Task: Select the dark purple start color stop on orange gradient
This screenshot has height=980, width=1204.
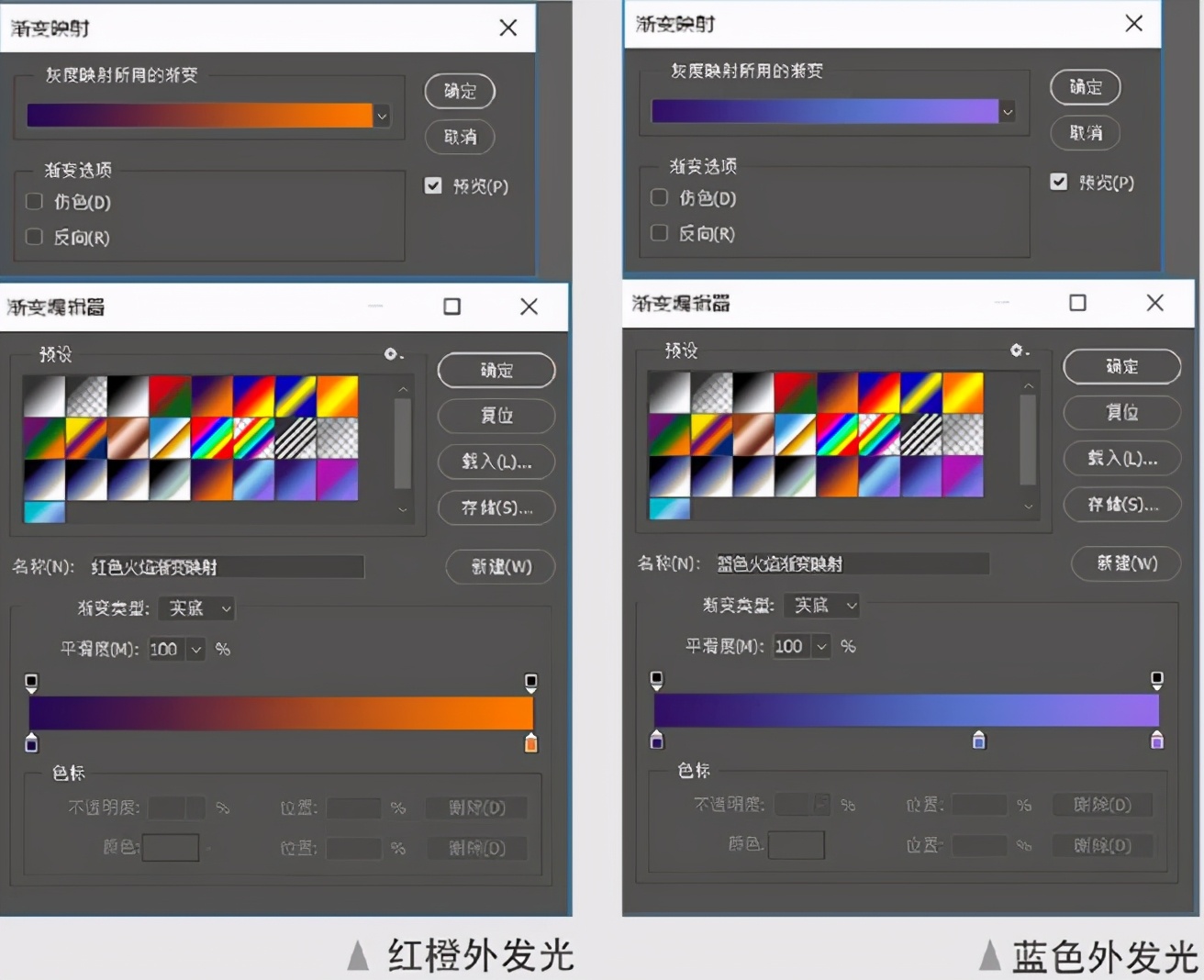Action: (32, 743)
